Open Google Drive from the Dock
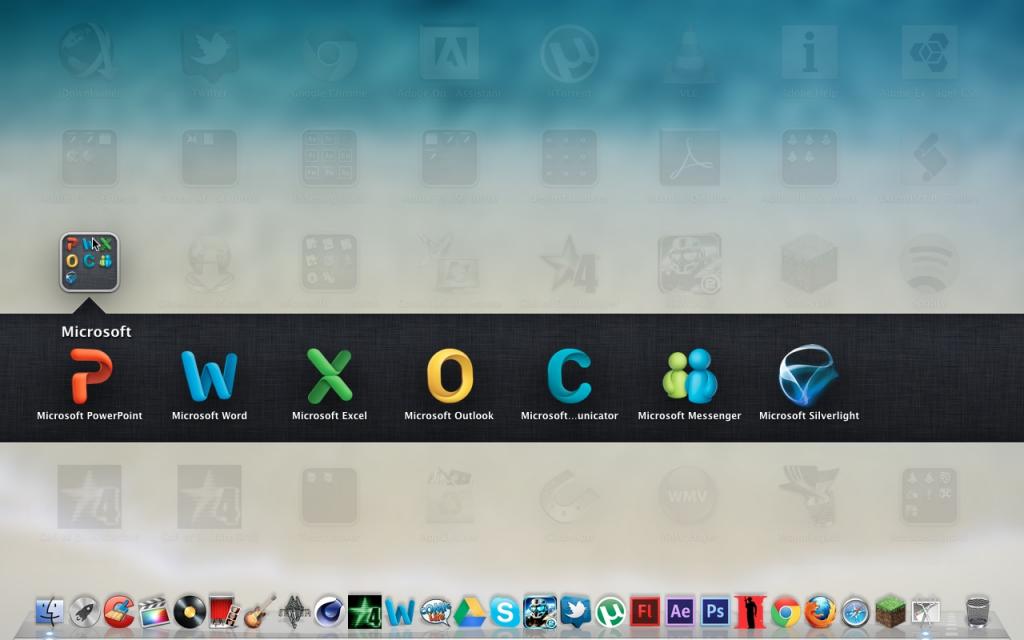This screenshot has width=1024, height=640. 470,612
